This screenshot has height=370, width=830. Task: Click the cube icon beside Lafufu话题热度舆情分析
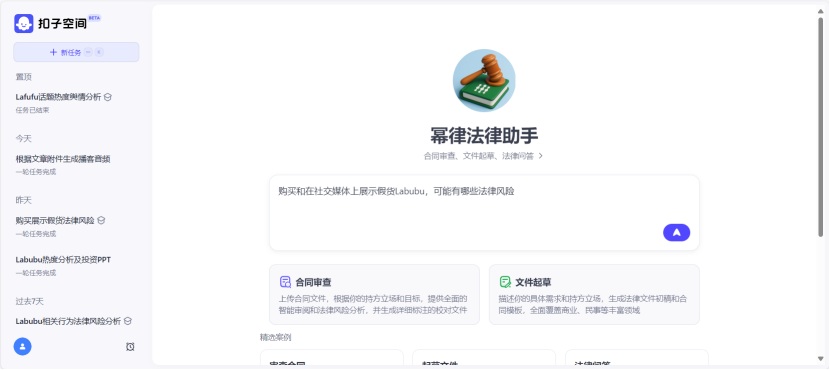pyautogui.click(x=108, y=97)
